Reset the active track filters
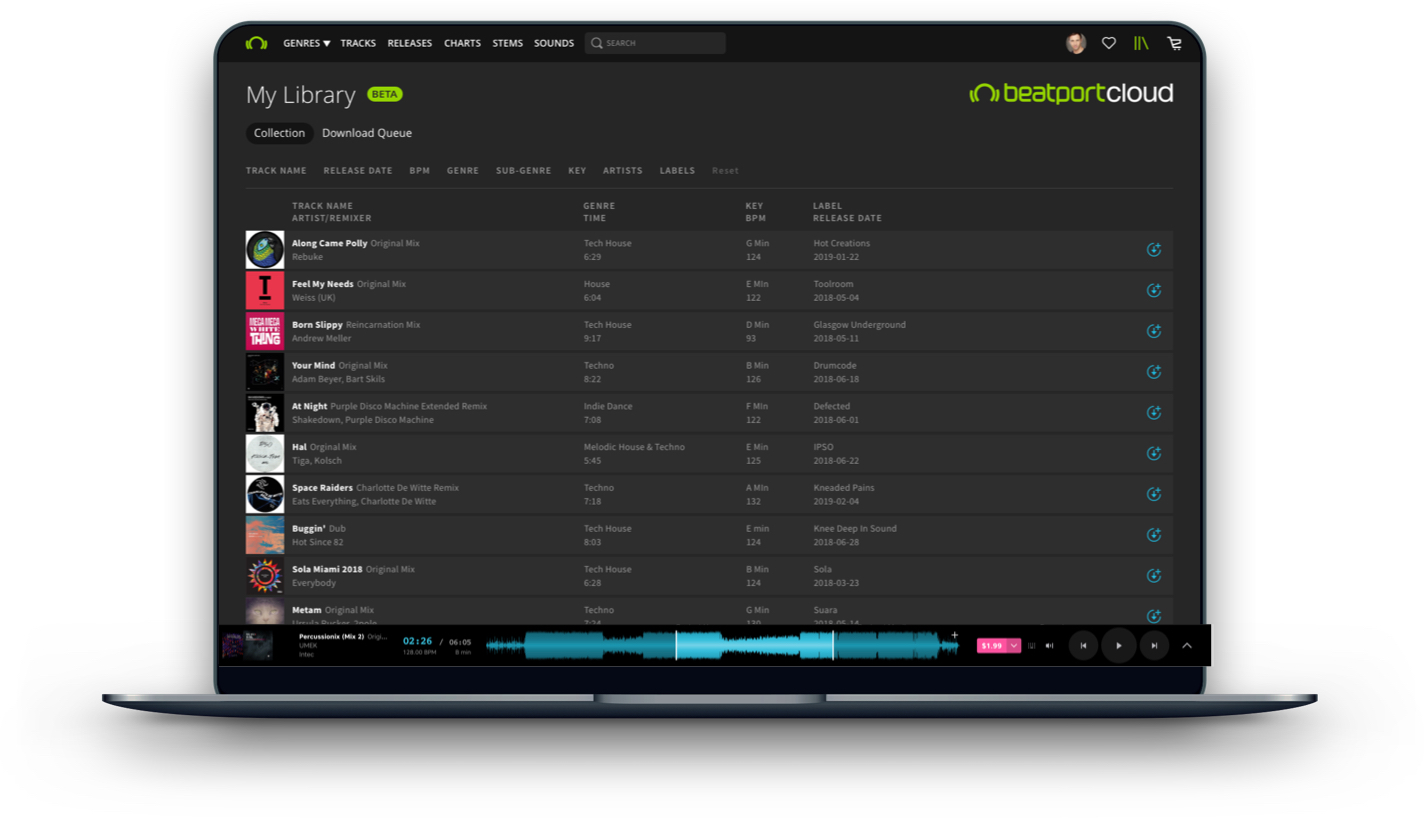Viewport: 1424px width, 818px height. pyautogui.click(x=725, y=170)
